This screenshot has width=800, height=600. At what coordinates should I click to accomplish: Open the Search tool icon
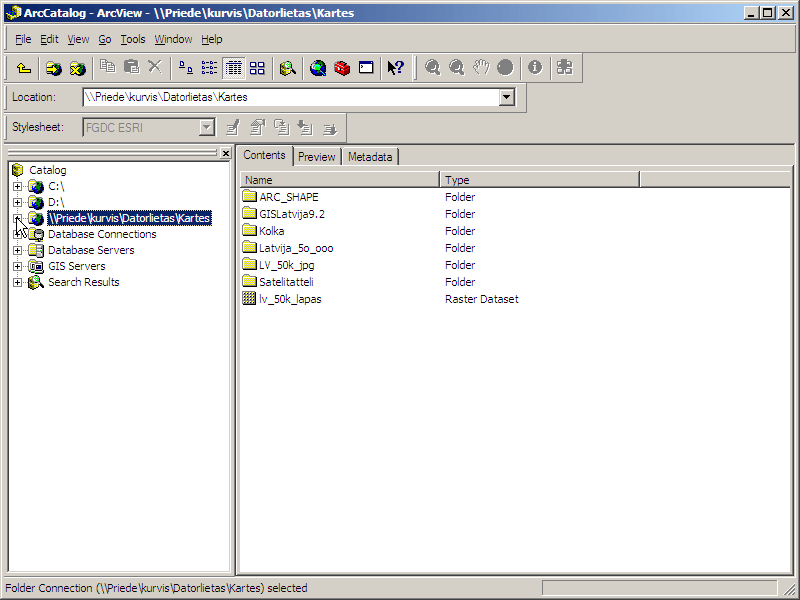tap(288, 67)
